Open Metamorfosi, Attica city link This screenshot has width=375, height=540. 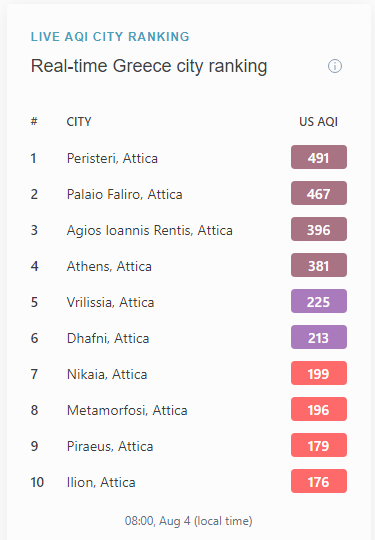[127, 410]
